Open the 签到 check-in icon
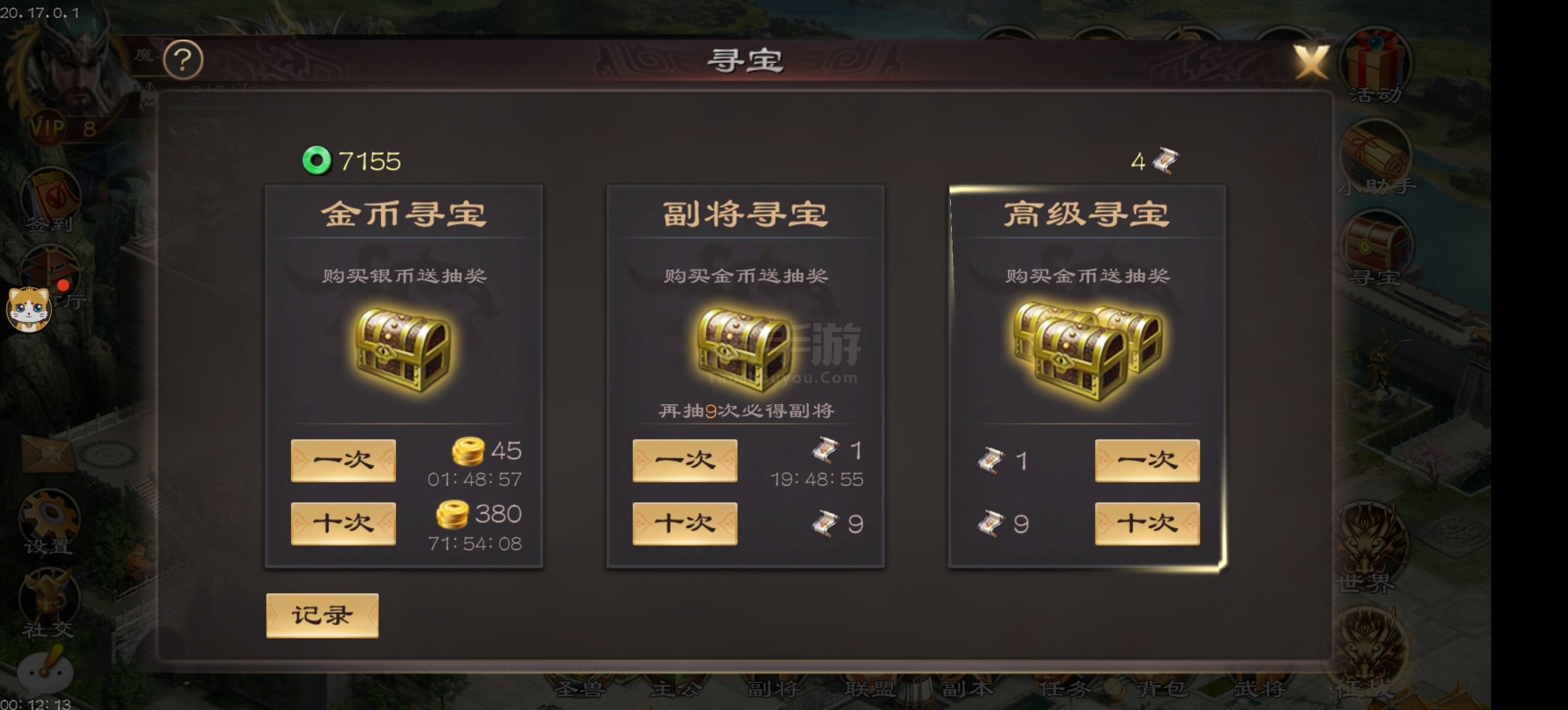This screenshot has width=1568, height=710. pos(50,201)
